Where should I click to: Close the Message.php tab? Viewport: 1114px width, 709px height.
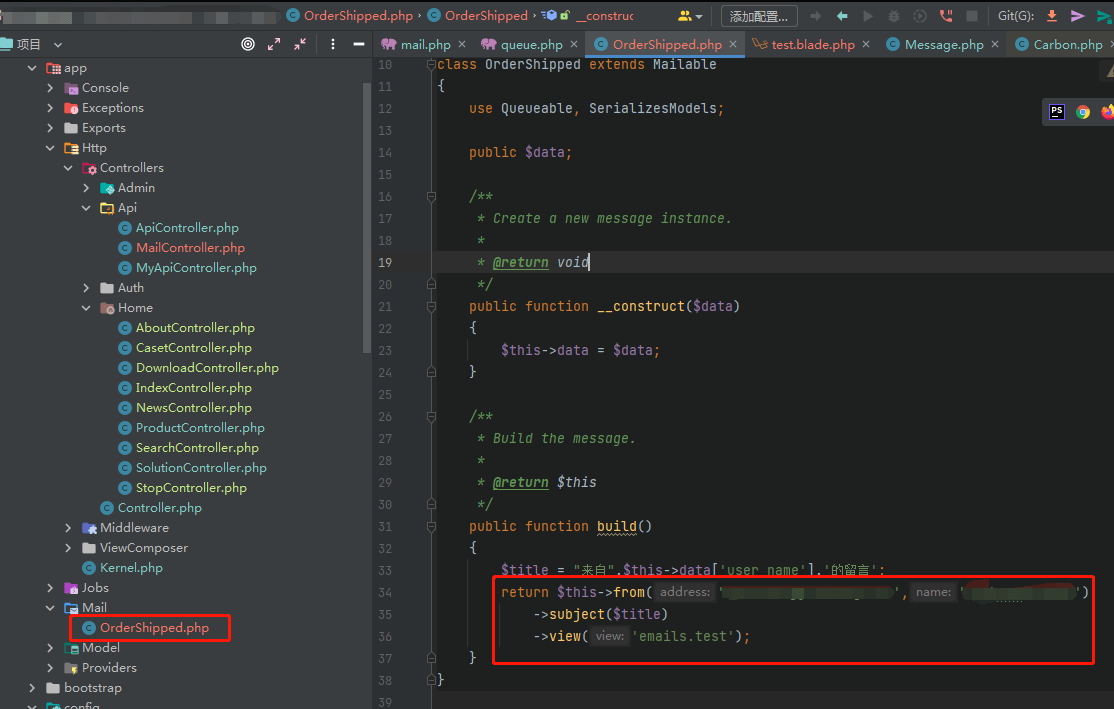(x=995, y=44)
